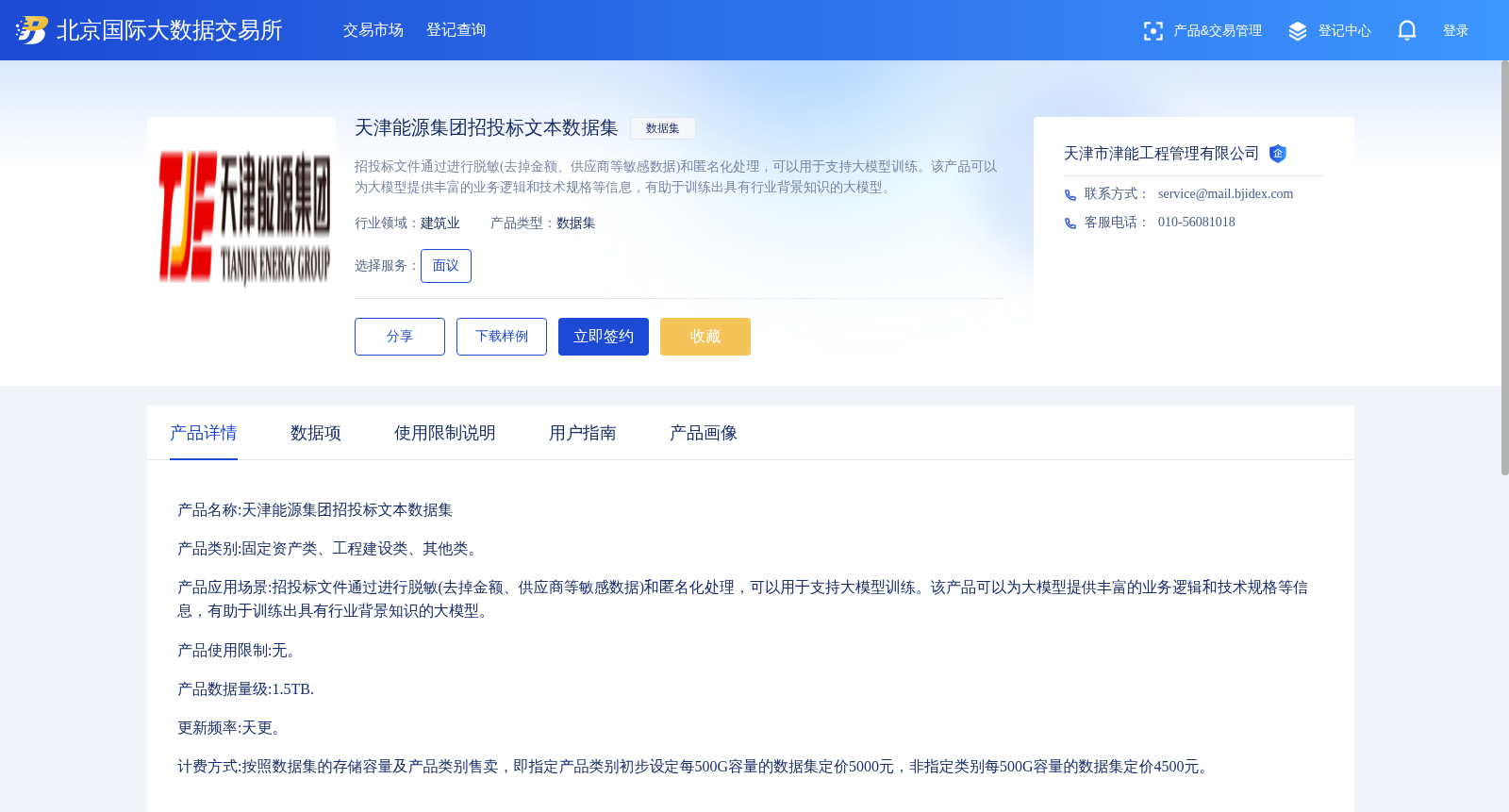Open the product & trade management scan icon
Image resolution: width=1509 pixels, height=812 pixels.
[x=1152, y=31]
